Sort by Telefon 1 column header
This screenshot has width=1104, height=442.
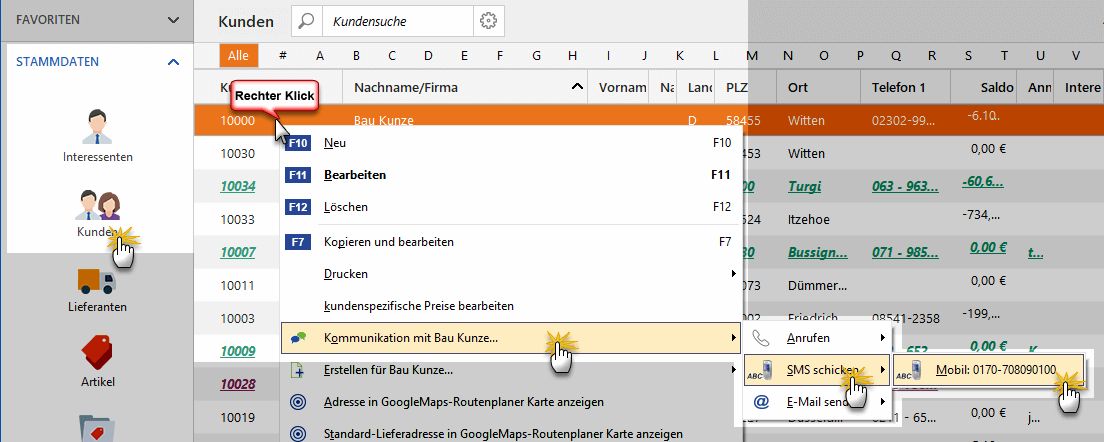pyautogui.click(x=905, y=87)
